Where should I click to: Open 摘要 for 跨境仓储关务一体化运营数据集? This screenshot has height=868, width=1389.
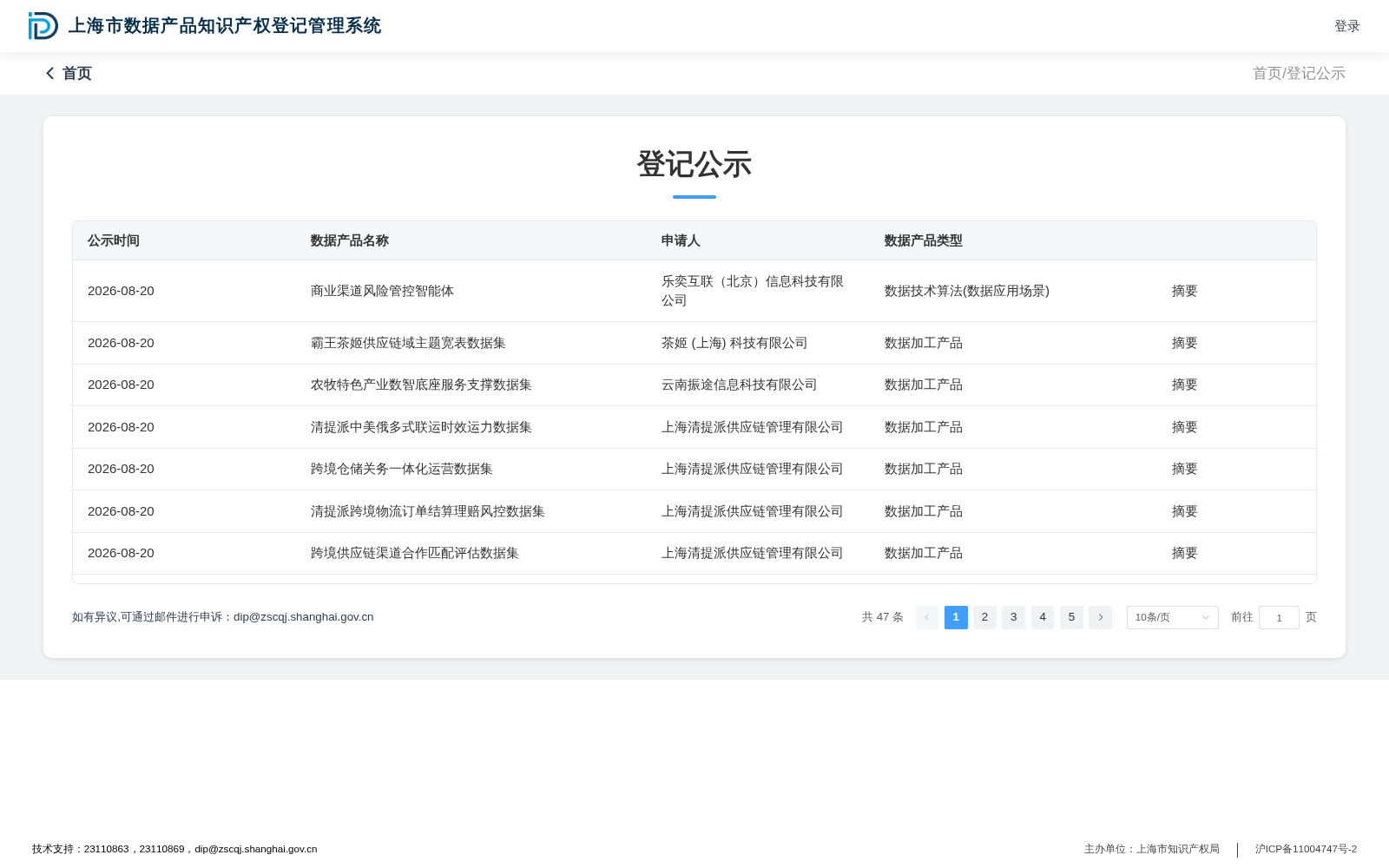coord(1184,469)
